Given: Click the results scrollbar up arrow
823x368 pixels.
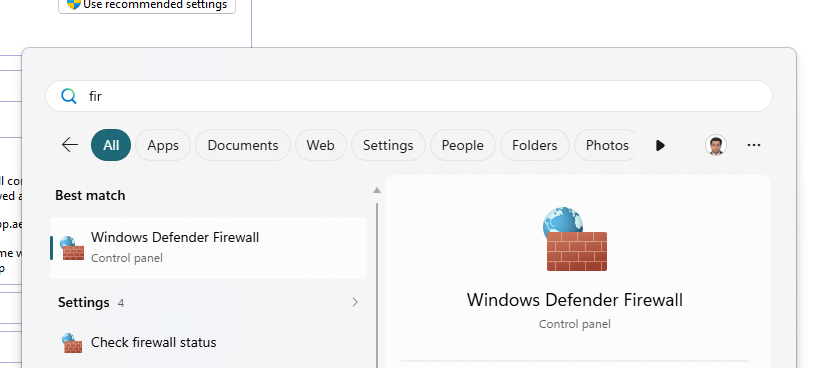Looking at the screenshot, I should coord(376,190).
